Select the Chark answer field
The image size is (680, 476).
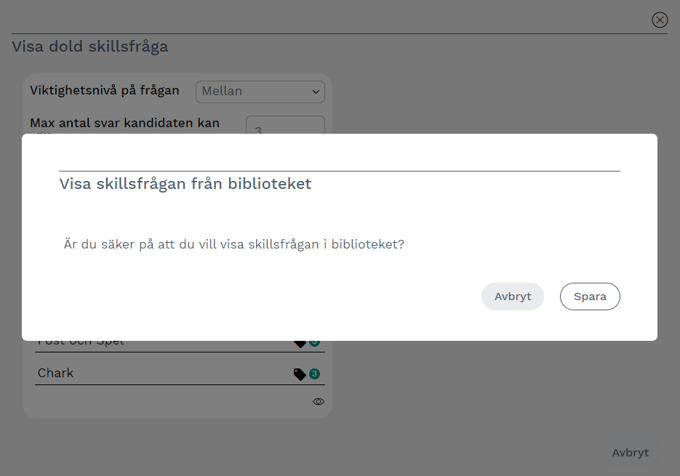pyautogui.click(x=160, y=373)
